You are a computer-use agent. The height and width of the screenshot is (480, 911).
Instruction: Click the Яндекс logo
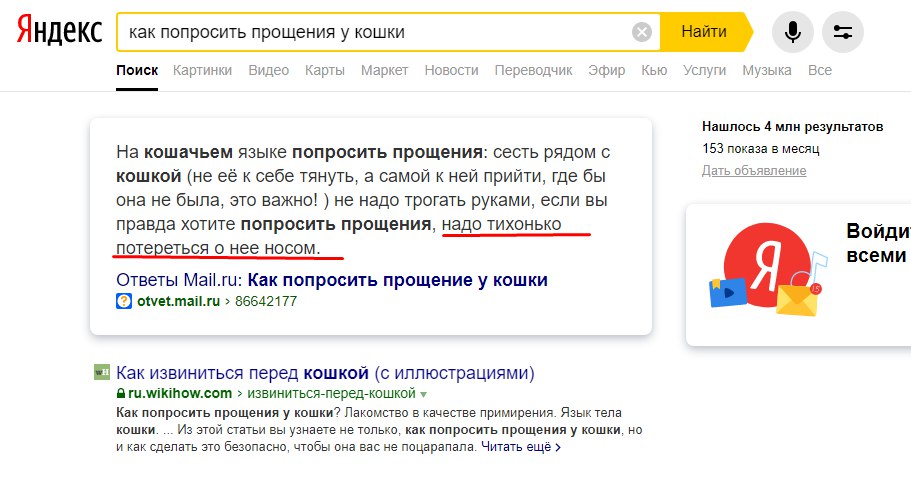point(59,31)
